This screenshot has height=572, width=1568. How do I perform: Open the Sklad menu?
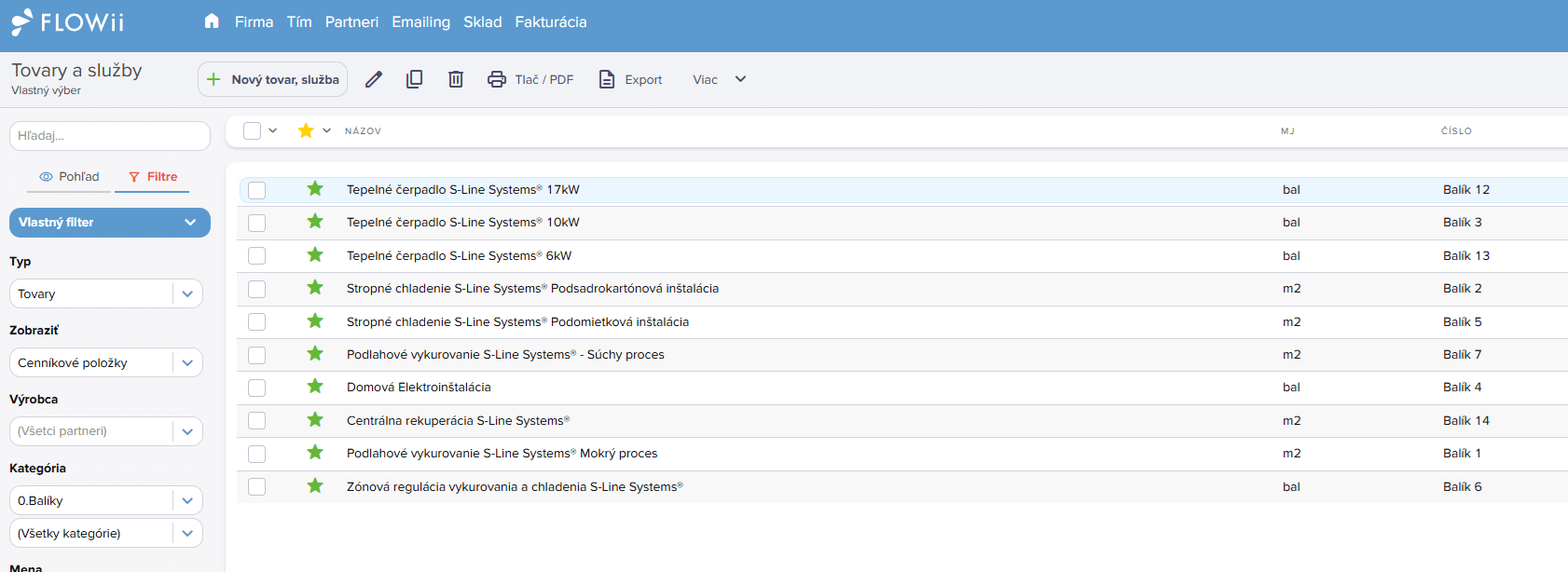[x=483, y=21]
